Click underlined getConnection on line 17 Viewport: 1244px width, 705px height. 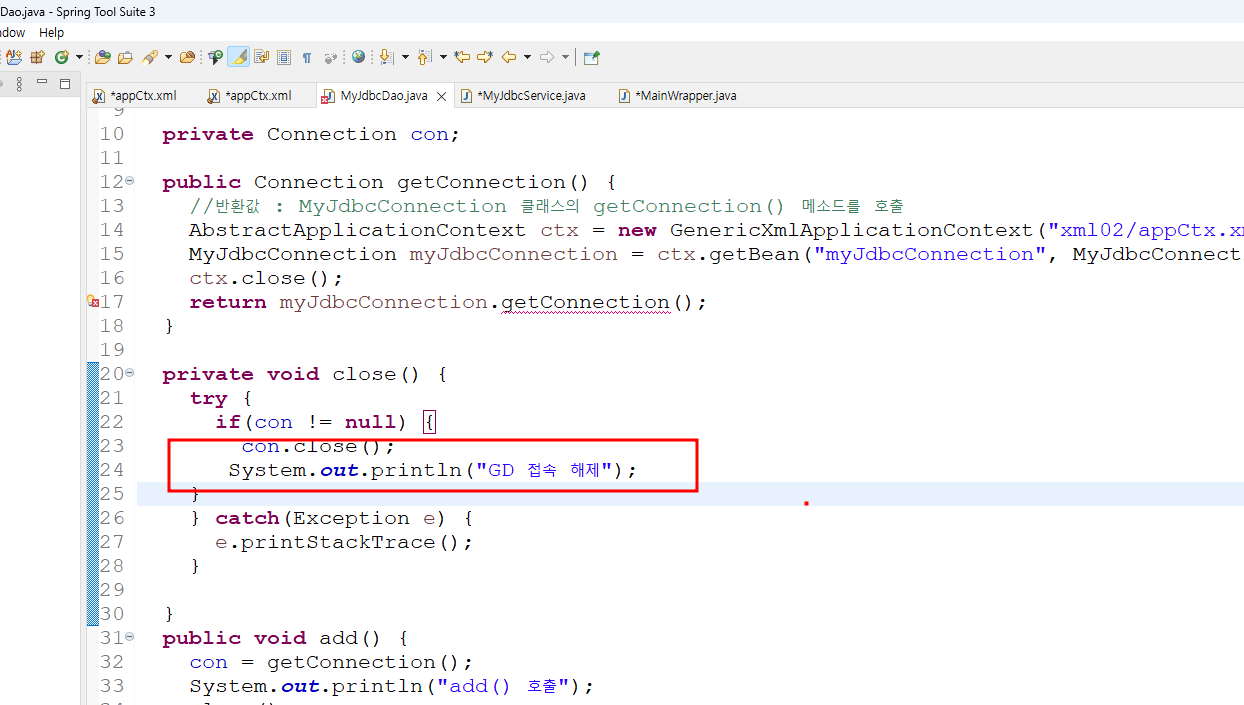(585, 302)
